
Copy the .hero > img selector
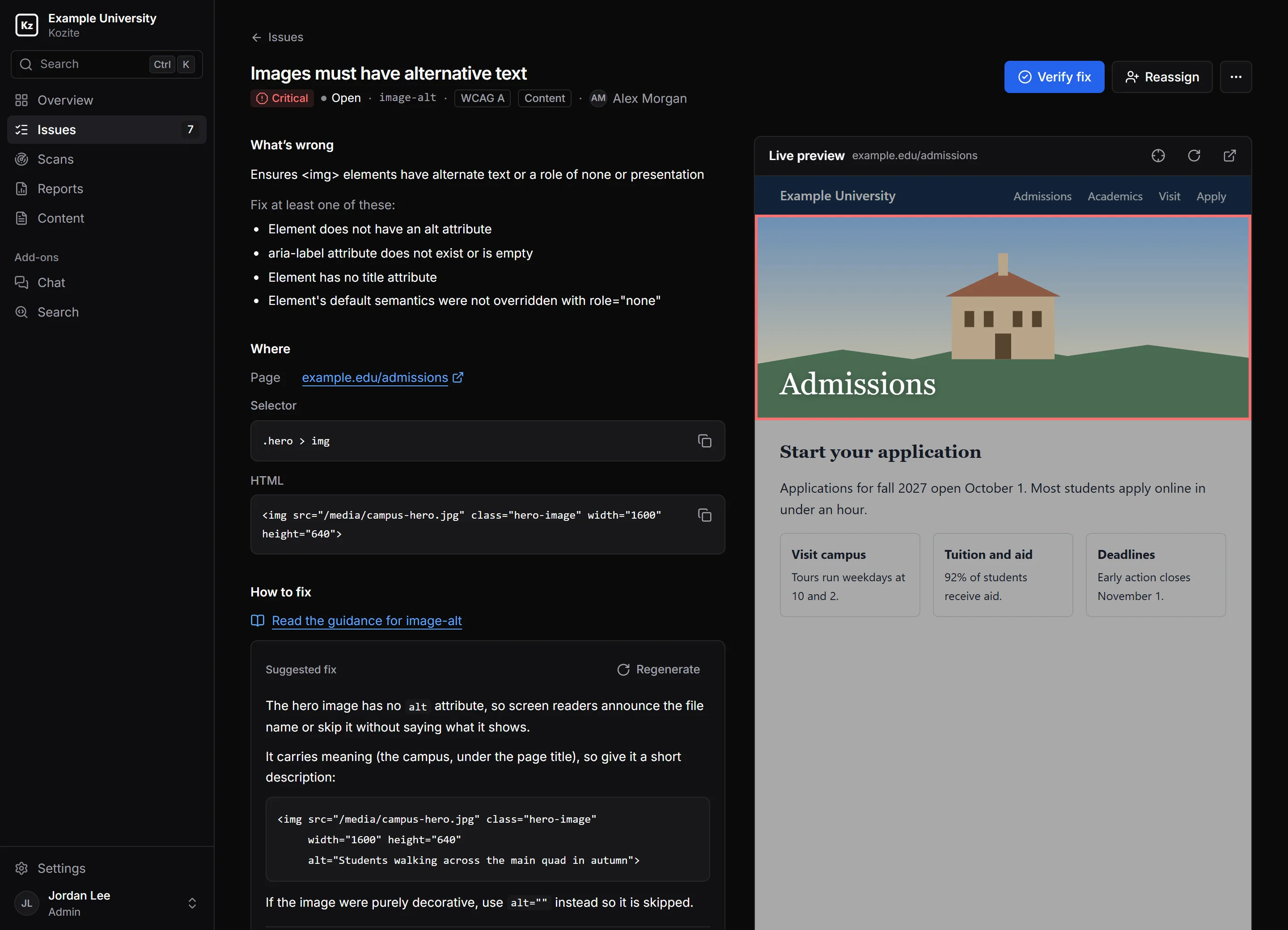704,441
